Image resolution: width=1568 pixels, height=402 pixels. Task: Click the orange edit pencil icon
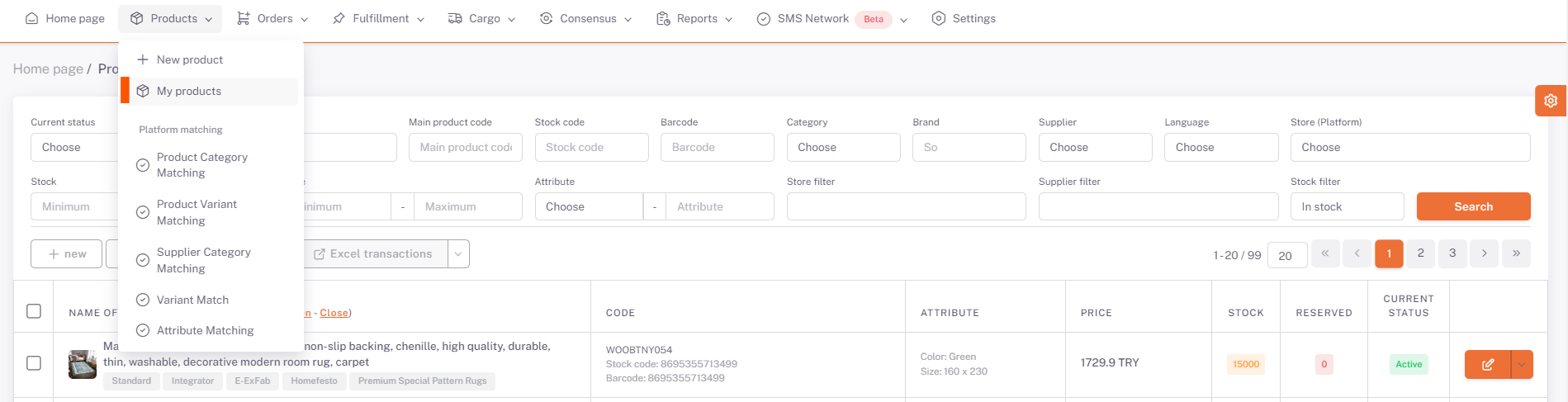pyautogui.click(x=1487, y=364)
